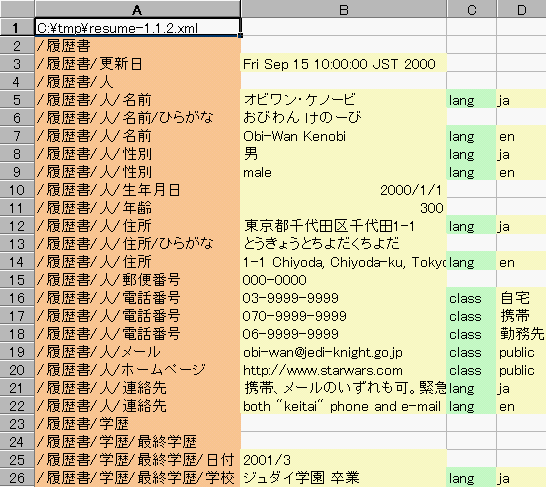The image size is (546, 487).
Task: Select column A header
Action: coord(138,9)
